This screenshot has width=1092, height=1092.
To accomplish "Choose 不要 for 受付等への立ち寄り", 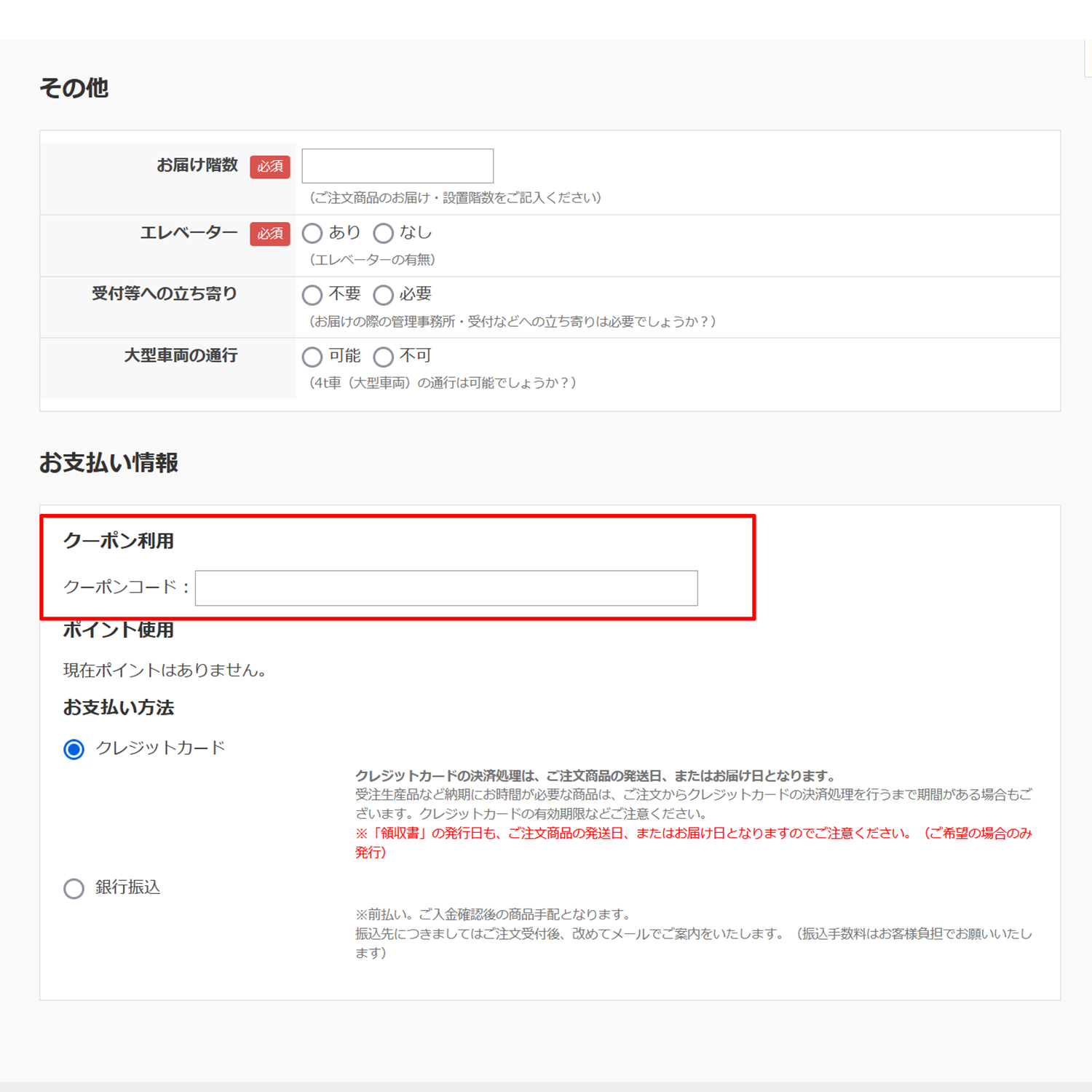I will (312, 295).
